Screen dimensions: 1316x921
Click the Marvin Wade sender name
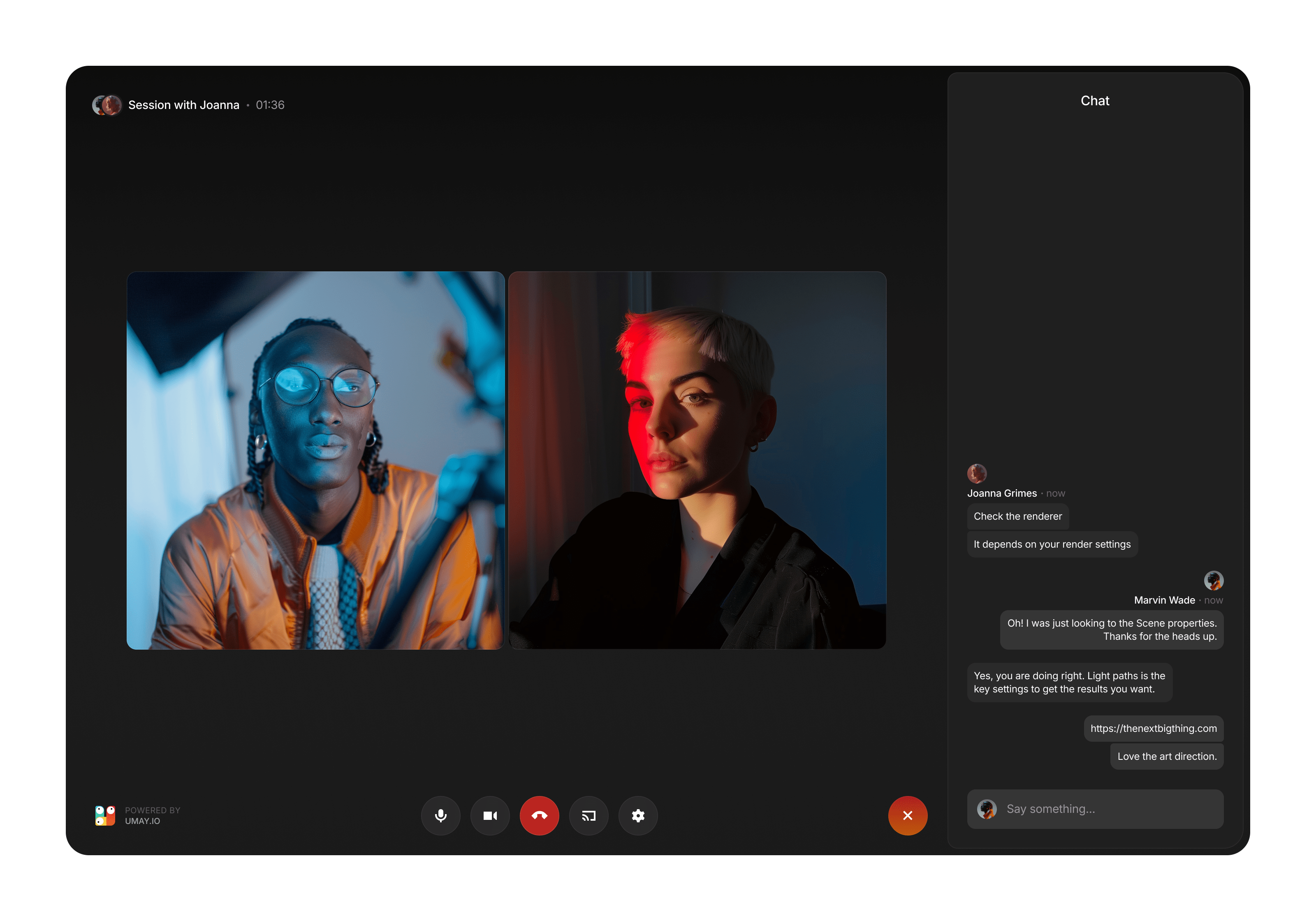pyautogui.click(x=1164, y=600)
